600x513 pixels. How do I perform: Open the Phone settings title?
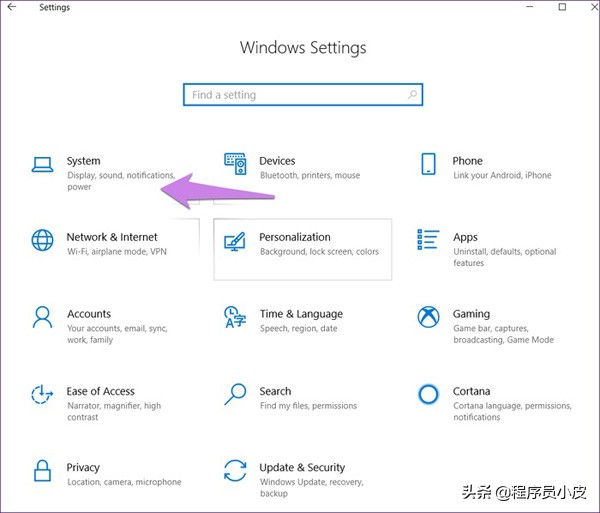[x=467, y=161]
